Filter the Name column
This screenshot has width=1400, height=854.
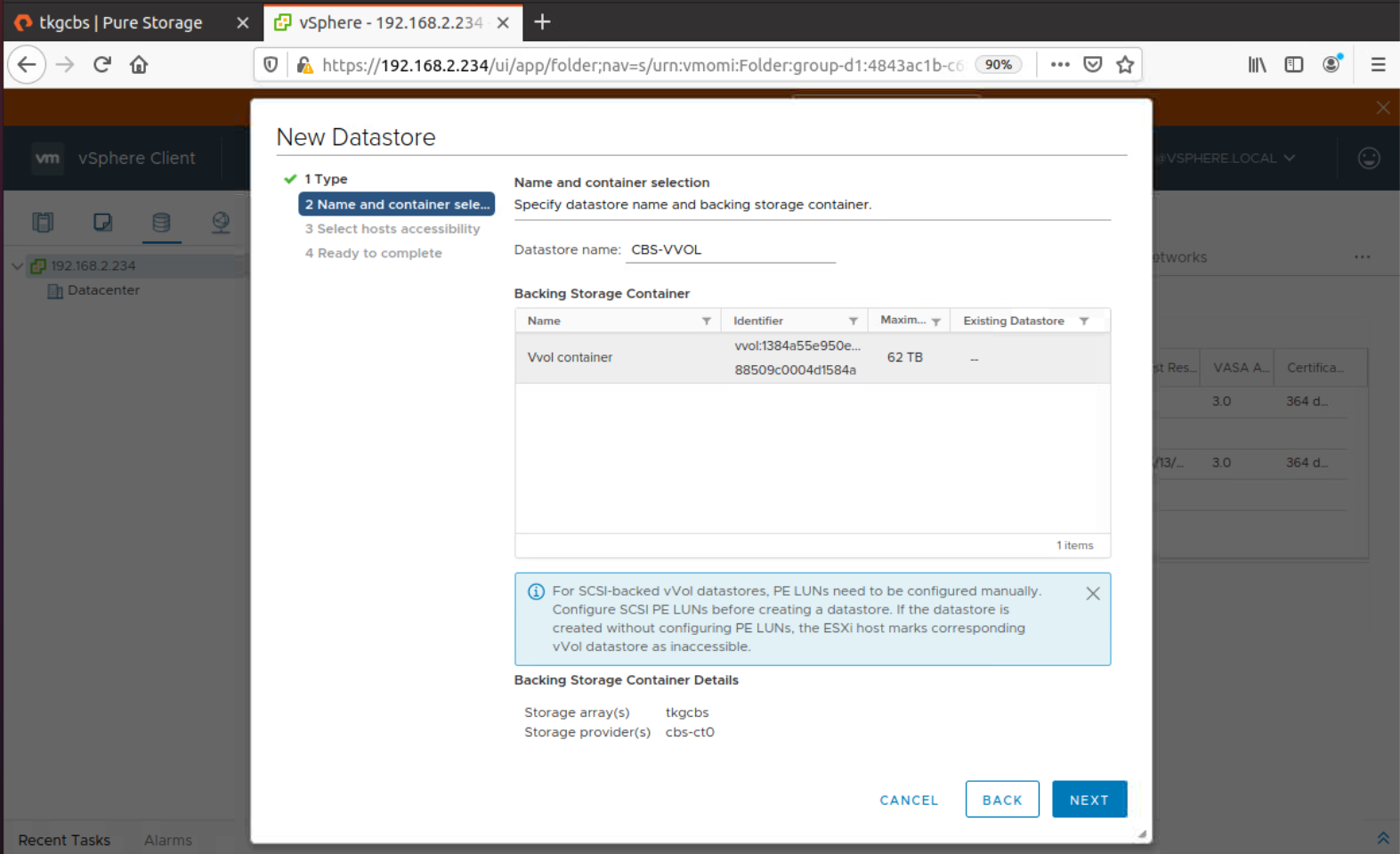tap(706, 321)
